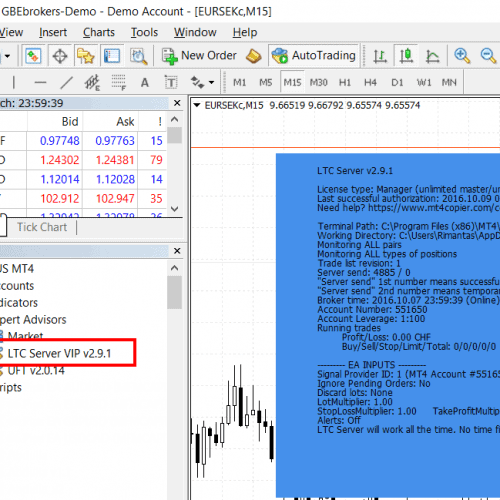The width and height of the screenshot is (500, 500).
Task: Select the horizontal line drawing tool
Action: pyautogui.click(x=40, y=82)
